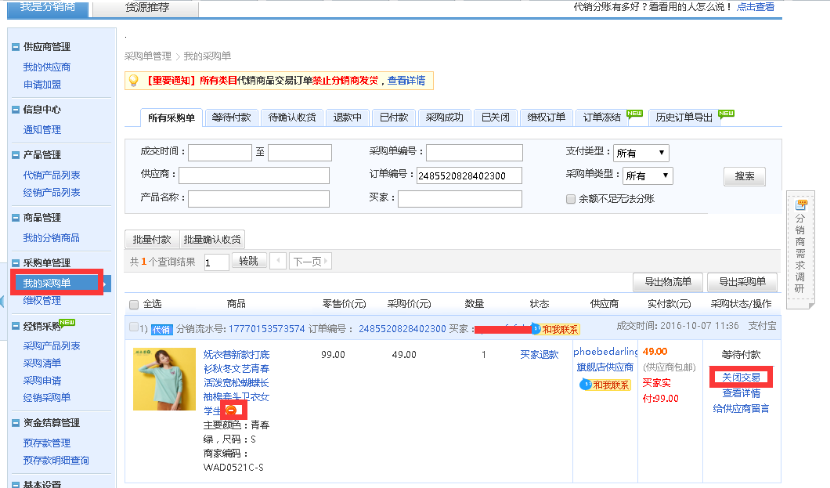Click the lightbulb notice icon
The image size is (830, 488).
[131, 81]
